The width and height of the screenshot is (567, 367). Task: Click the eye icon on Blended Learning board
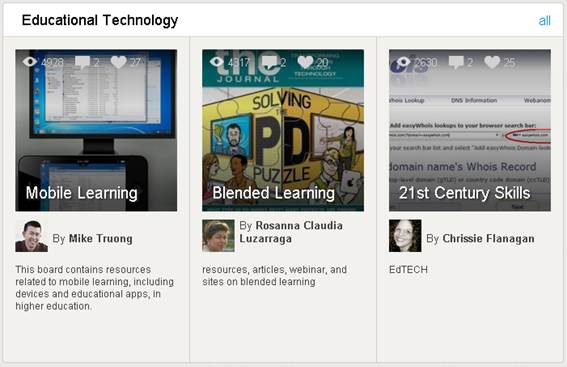(217, 62)
